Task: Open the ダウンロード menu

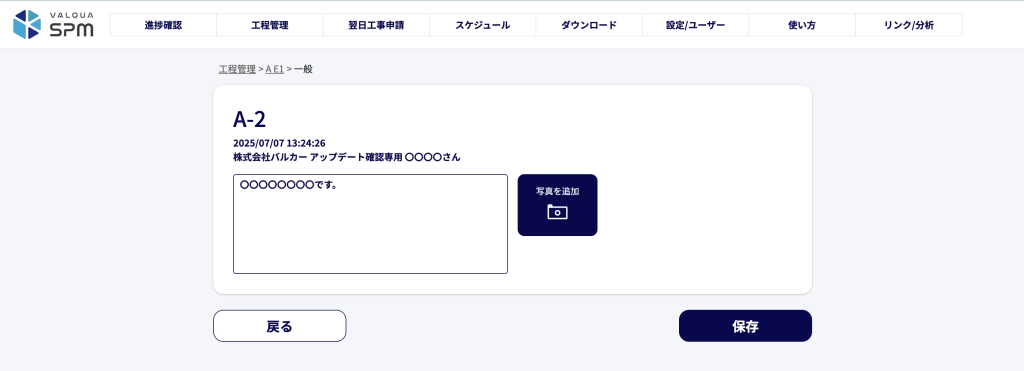Action: [x=589, y=25]
